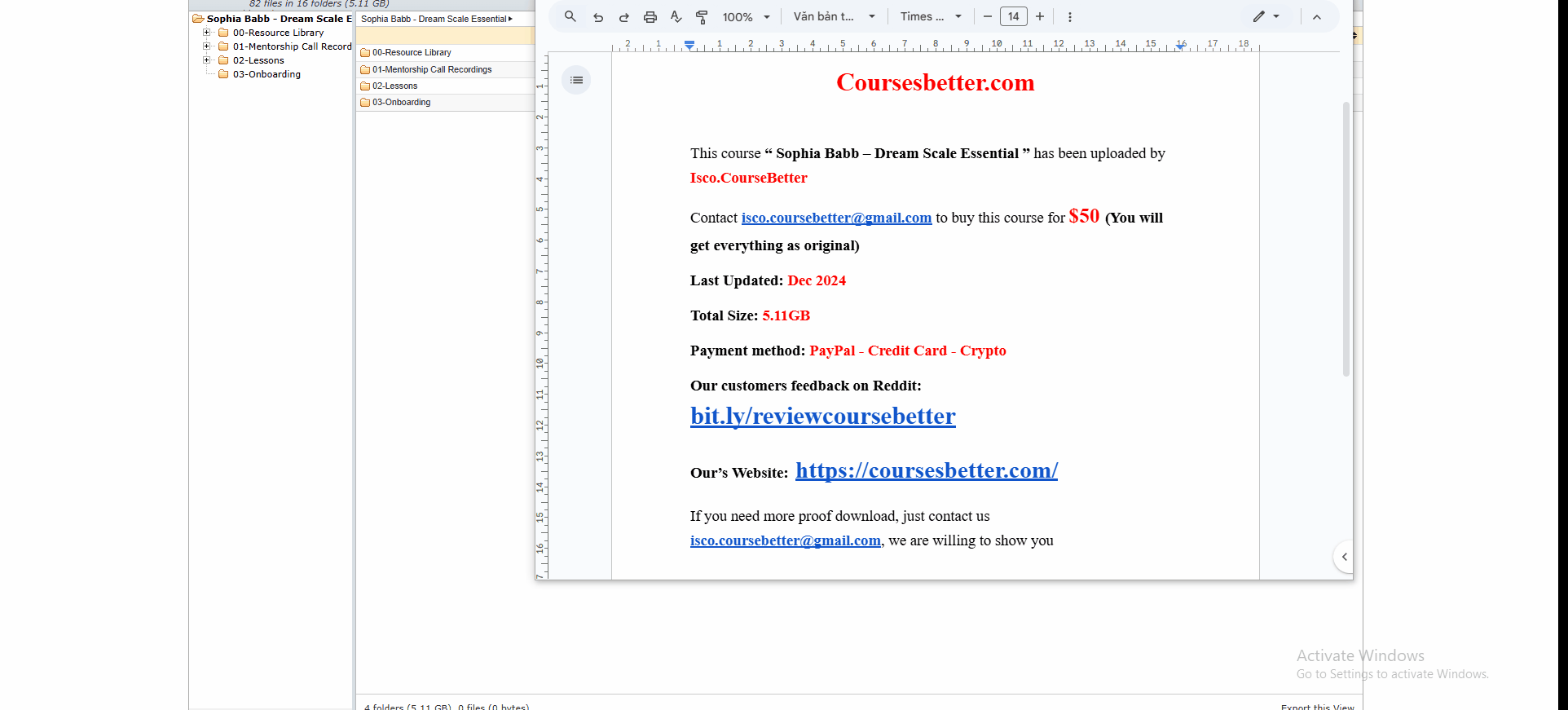Collapse the toolbar with the up chevron
This screenshot has width=1568, height=710.
click(1317, 17)
